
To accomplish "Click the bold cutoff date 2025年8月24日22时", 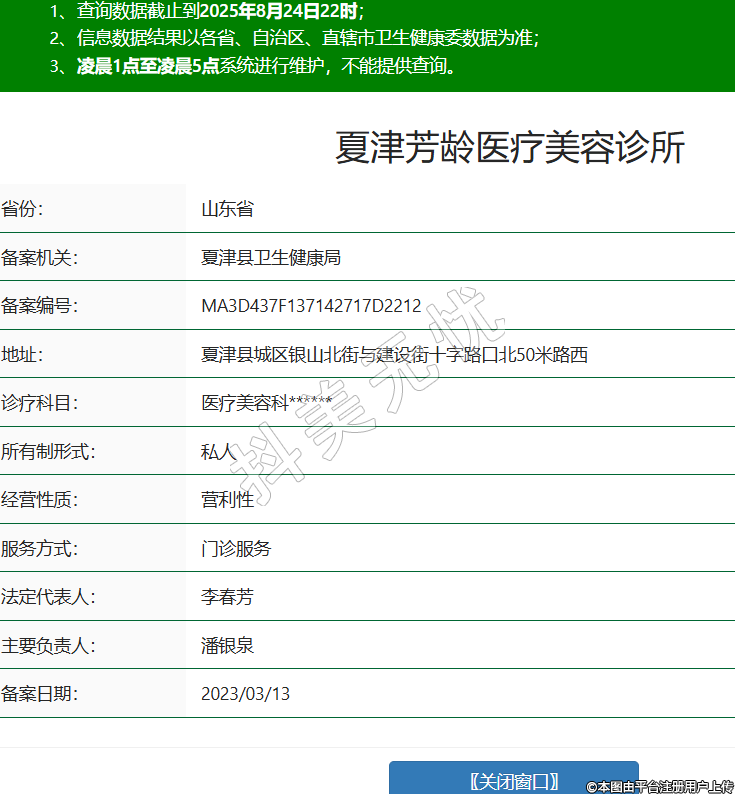I will (x=277, y=12).
